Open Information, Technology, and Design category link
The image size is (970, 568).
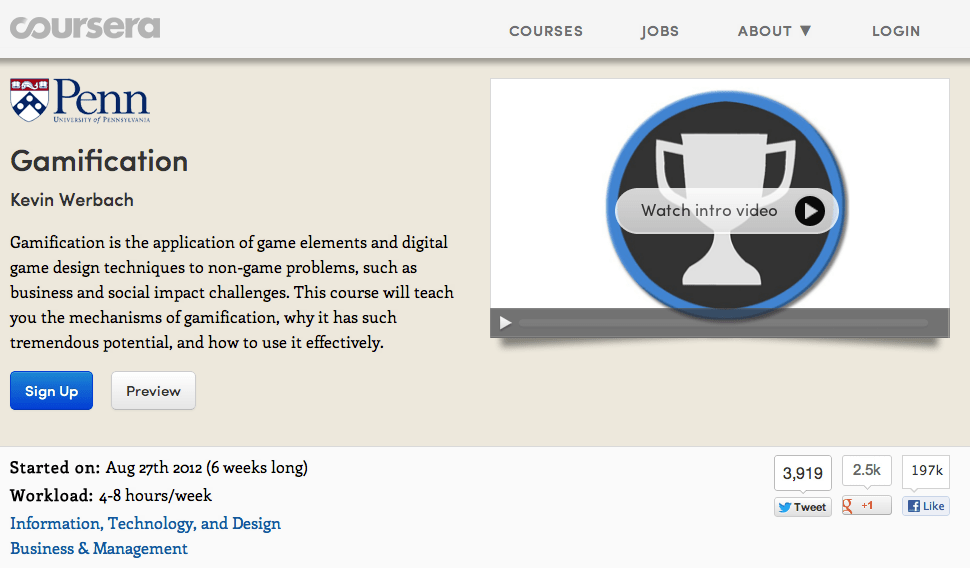145,523
